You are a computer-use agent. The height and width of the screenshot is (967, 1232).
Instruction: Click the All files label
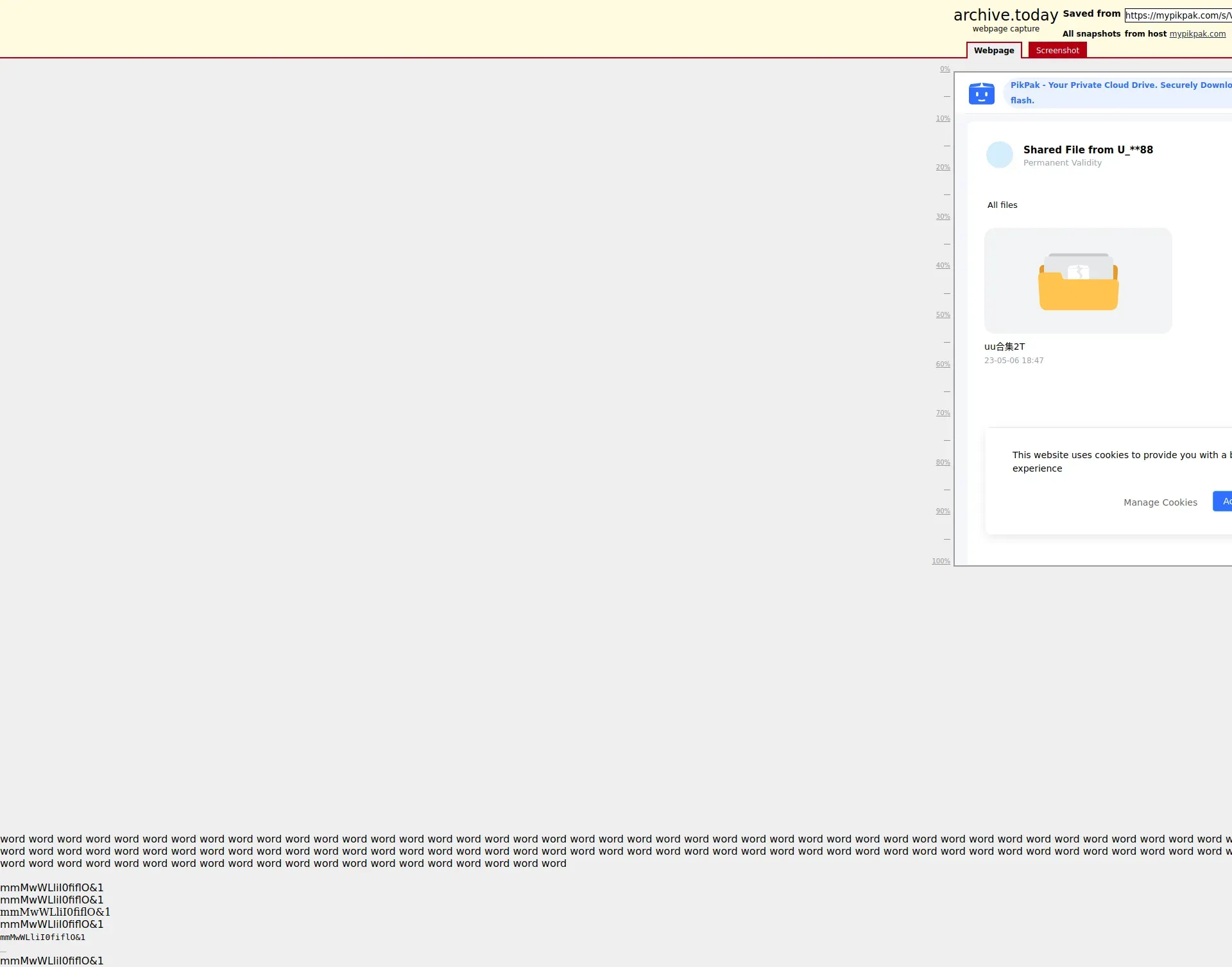(x=1002, y=205)
